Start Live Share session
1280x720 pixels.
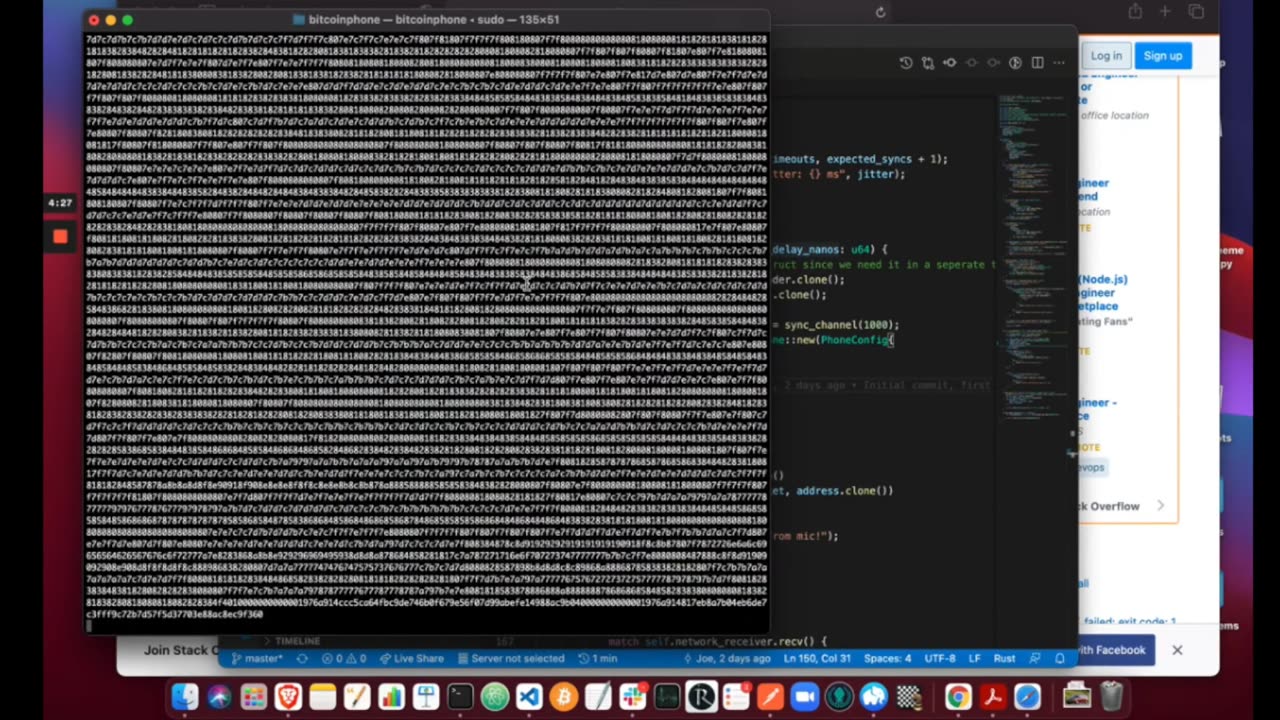(411, 659)
